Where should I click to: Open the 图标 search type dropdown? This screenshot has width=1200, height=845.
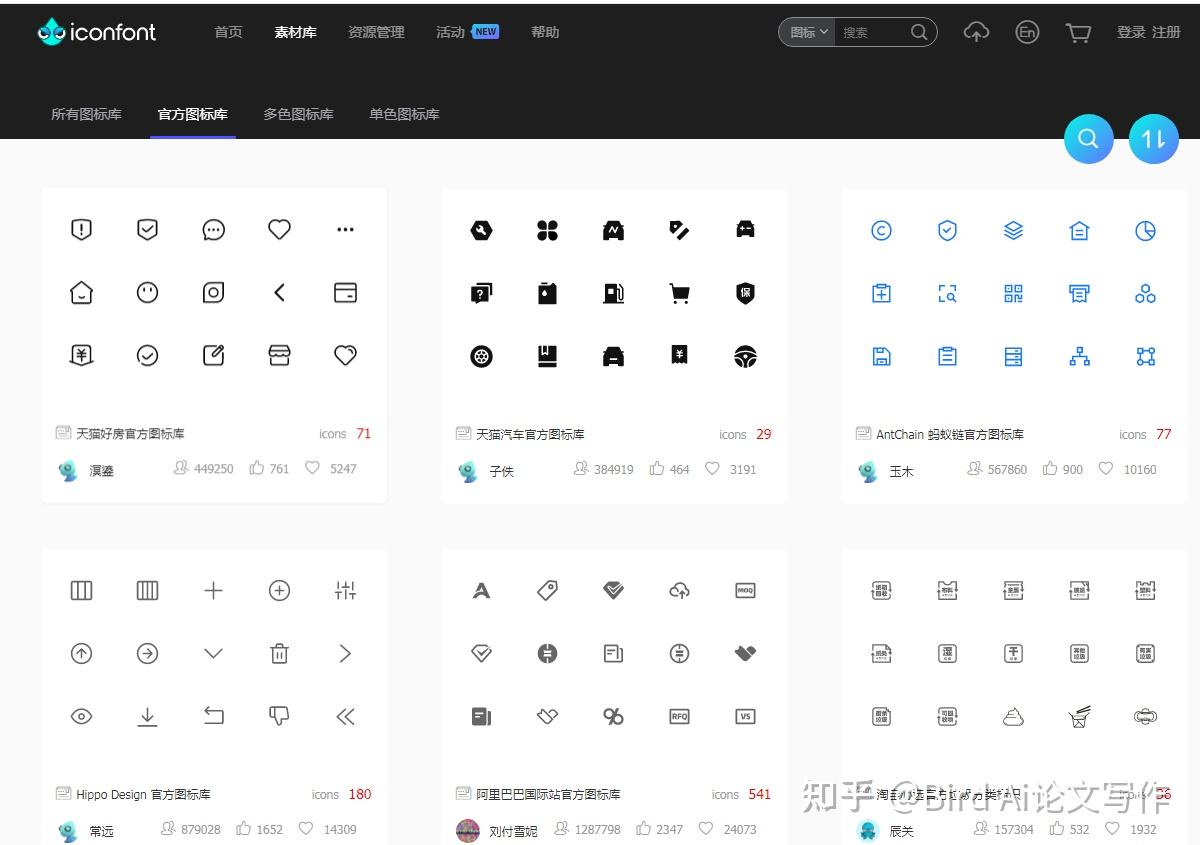(809, 32)
